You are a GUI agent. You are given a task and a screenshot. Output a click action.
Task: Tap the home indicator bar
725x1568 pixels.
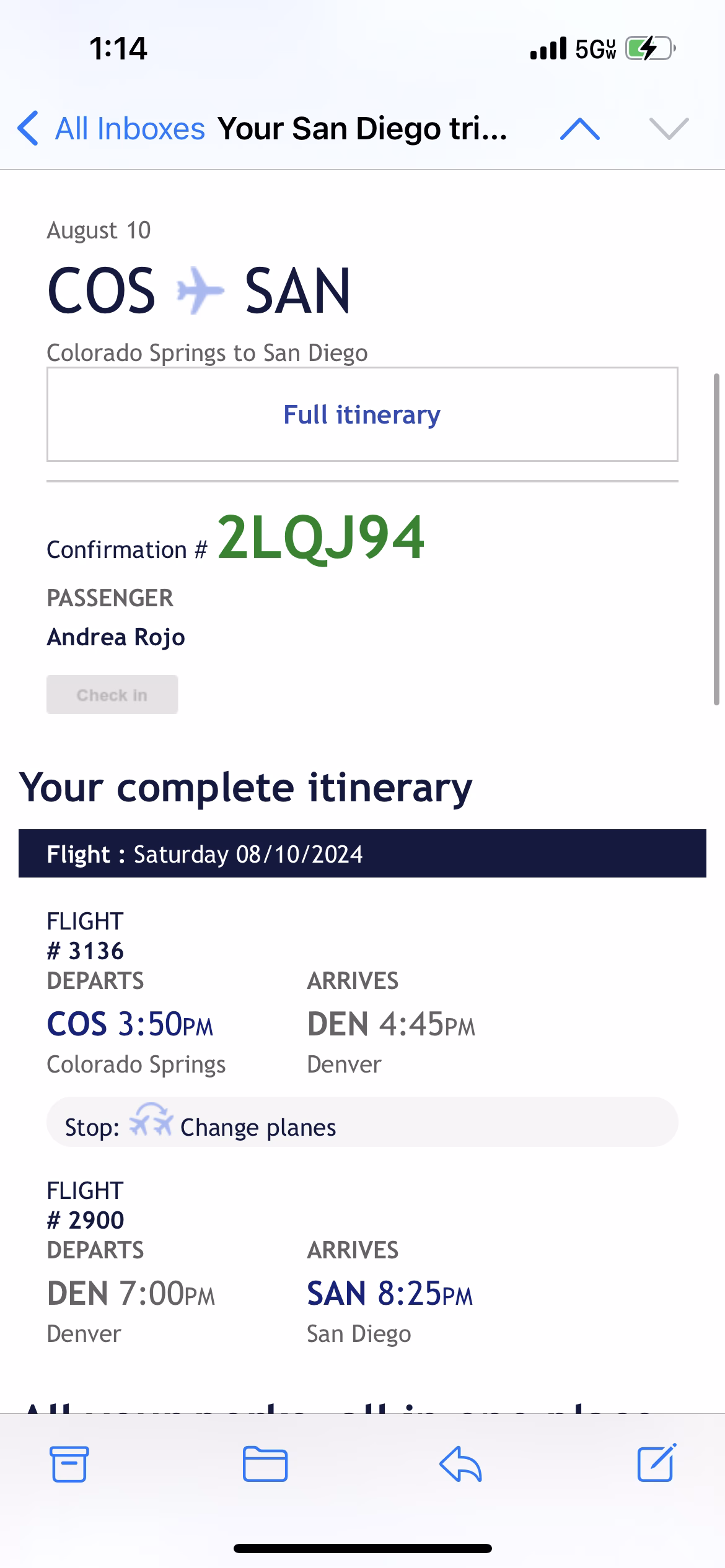click(x=362, y=1548)
